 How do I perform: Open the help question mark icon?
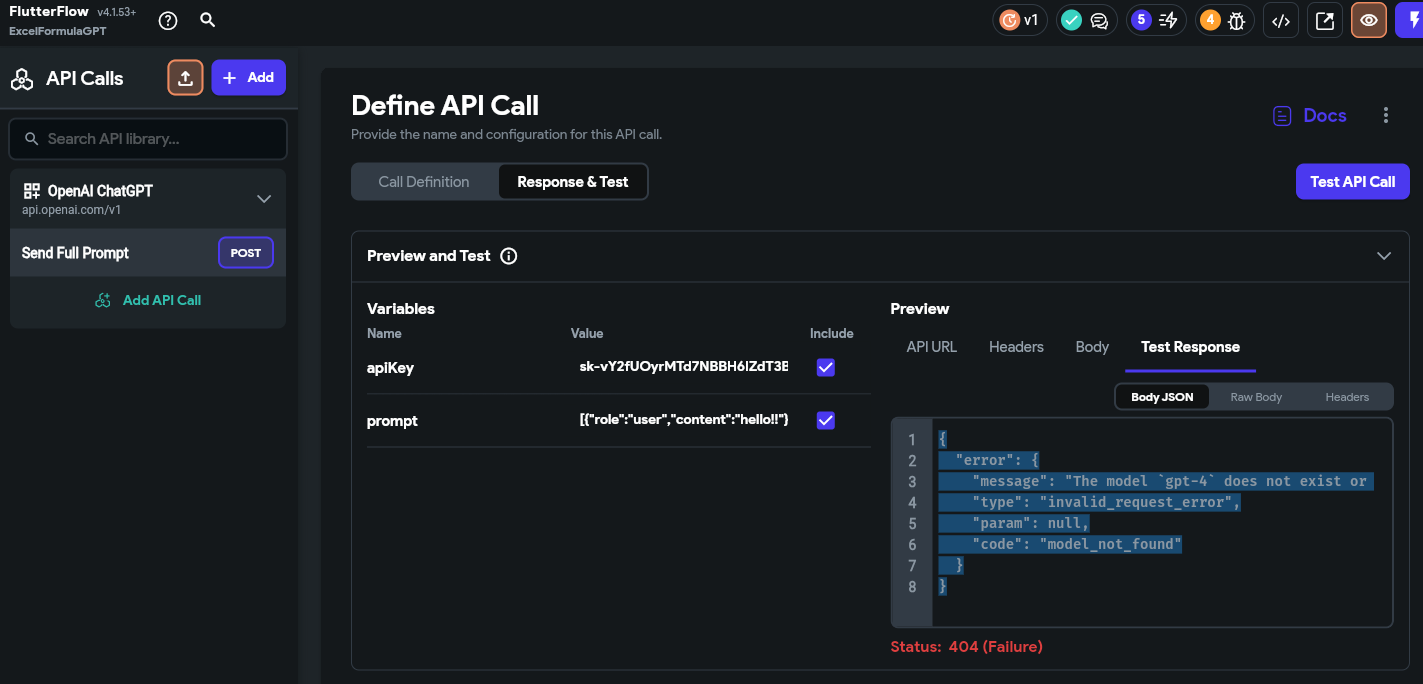[168, 20]
